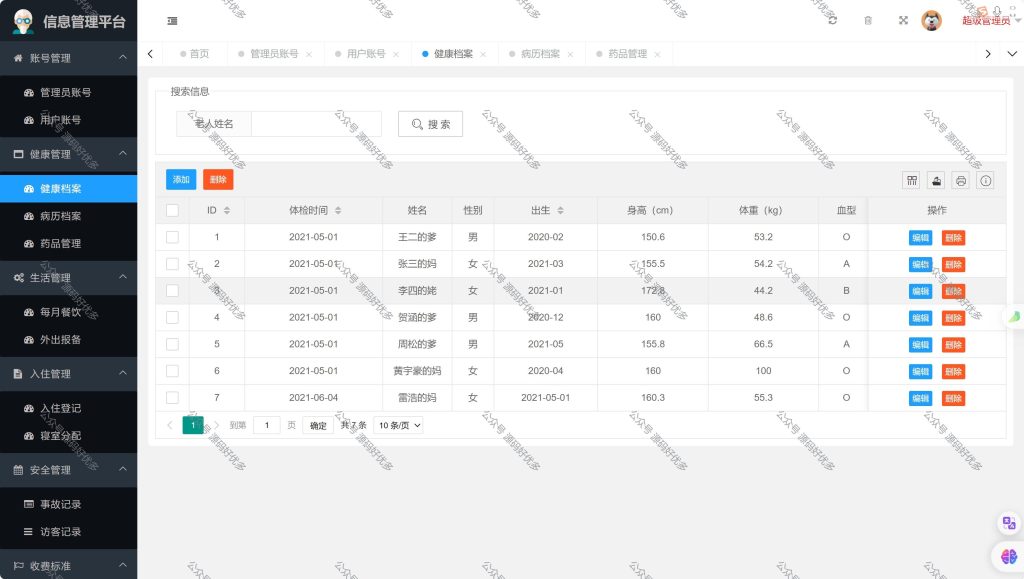Toggle fullscreen icon in top bar
Viewport: 1024px width, 579px height.
tap(903, 20)
